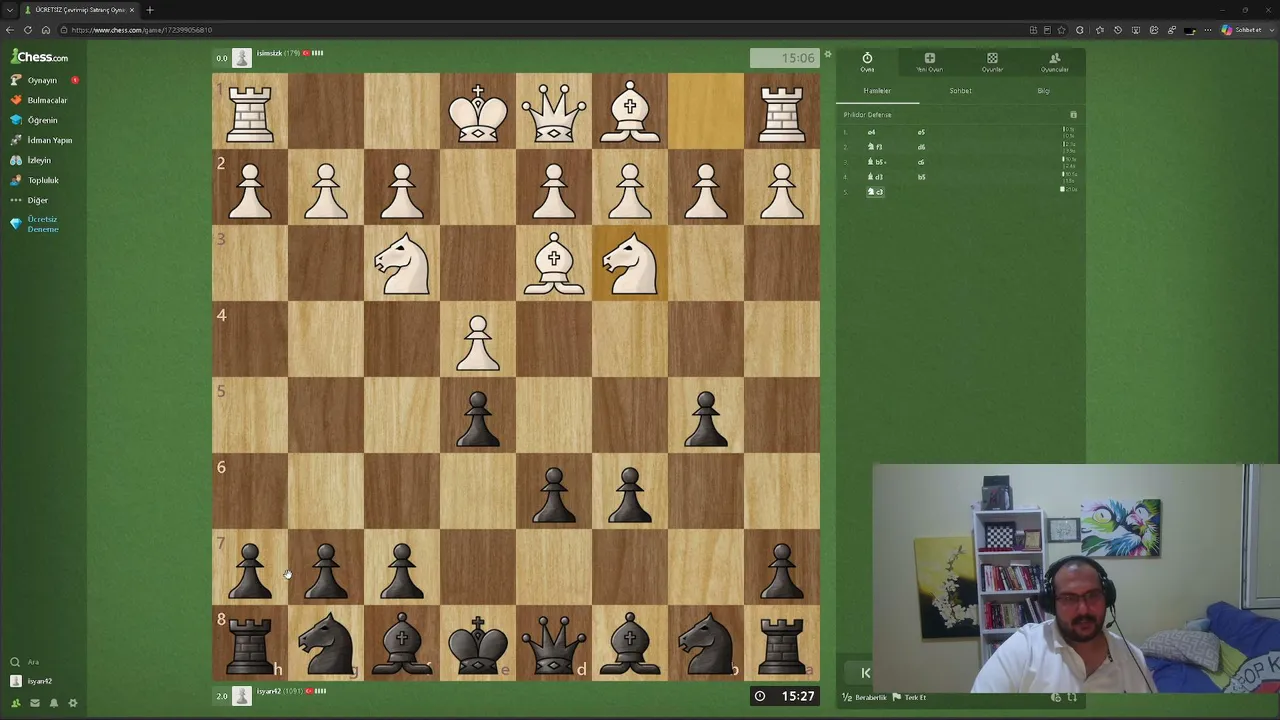Viewport: 1280px width, 720px height.
Task: Switch to the Bilgi tab
Action: pyautogui.click(x=1043, y=91)
